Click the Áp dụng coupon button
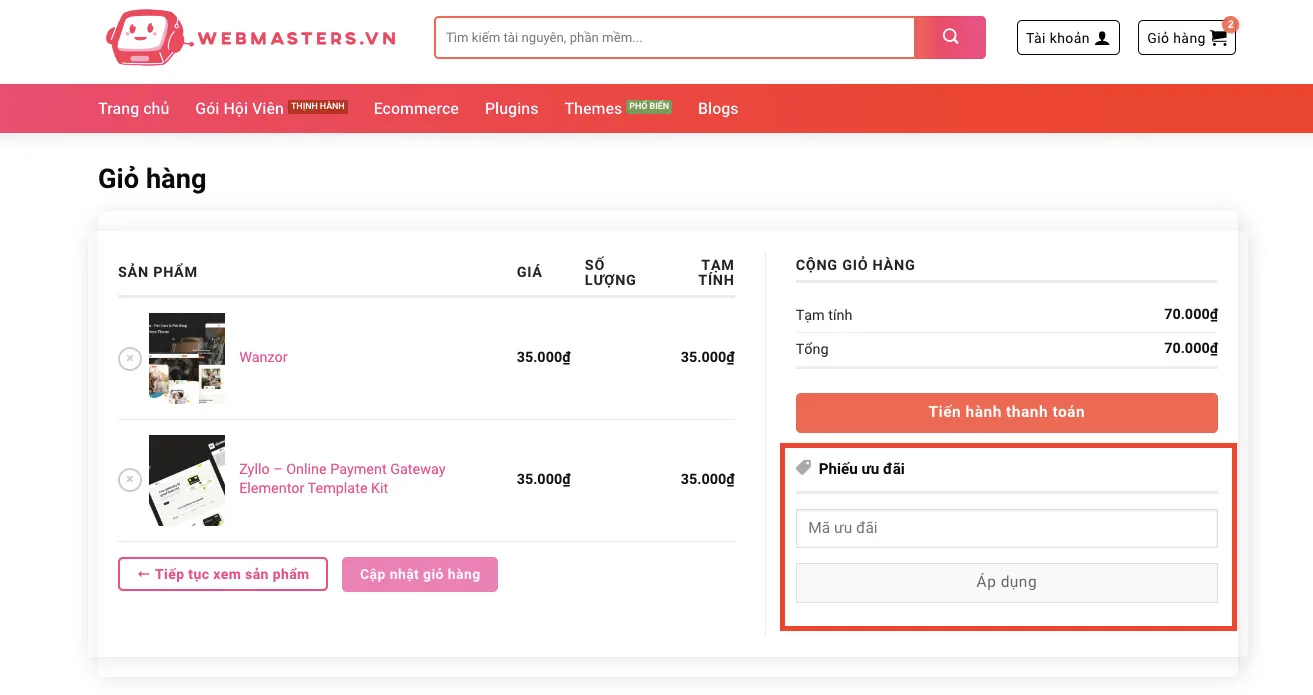1313x695 pixels. (x=1006, y=582)
